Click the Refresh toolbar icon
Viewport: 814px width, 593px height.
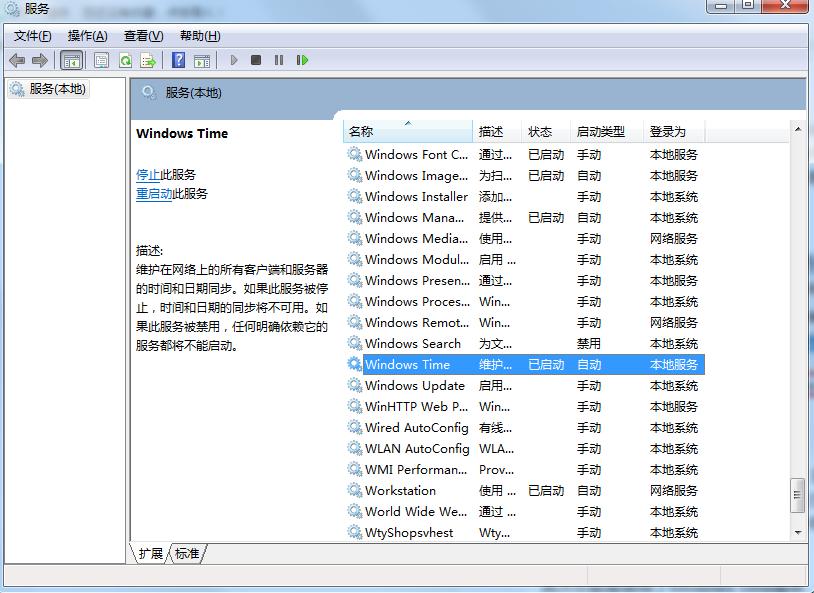point(126,60)
